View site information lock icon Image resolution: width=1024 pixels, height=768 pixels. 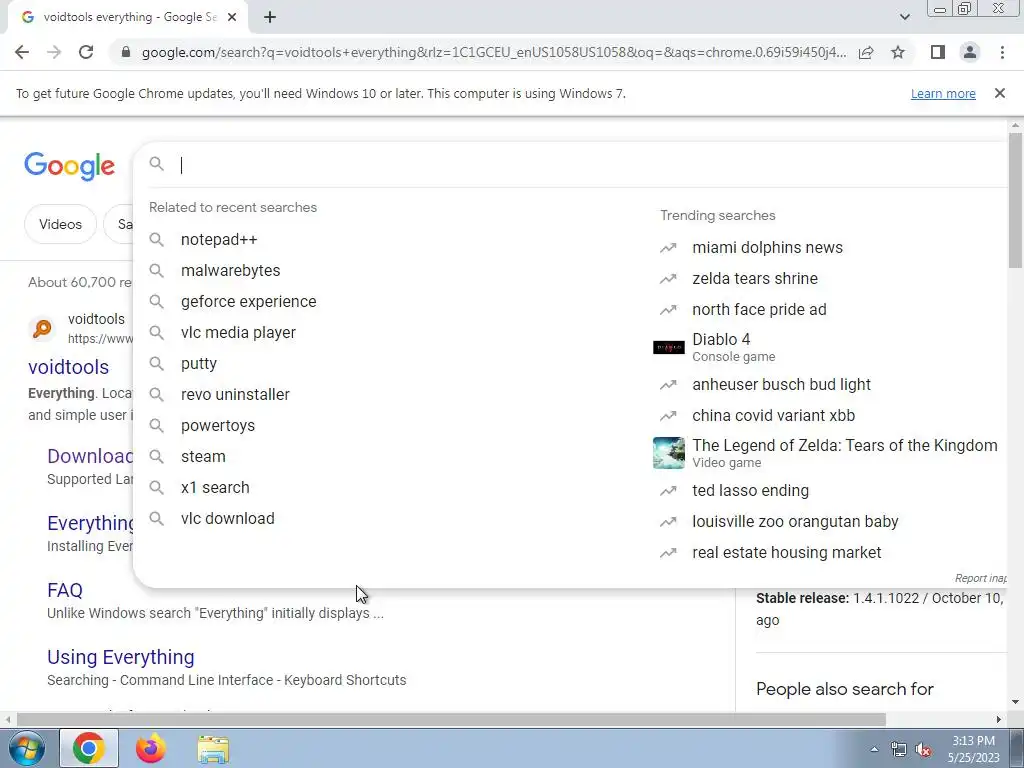(x=126, y=52)
